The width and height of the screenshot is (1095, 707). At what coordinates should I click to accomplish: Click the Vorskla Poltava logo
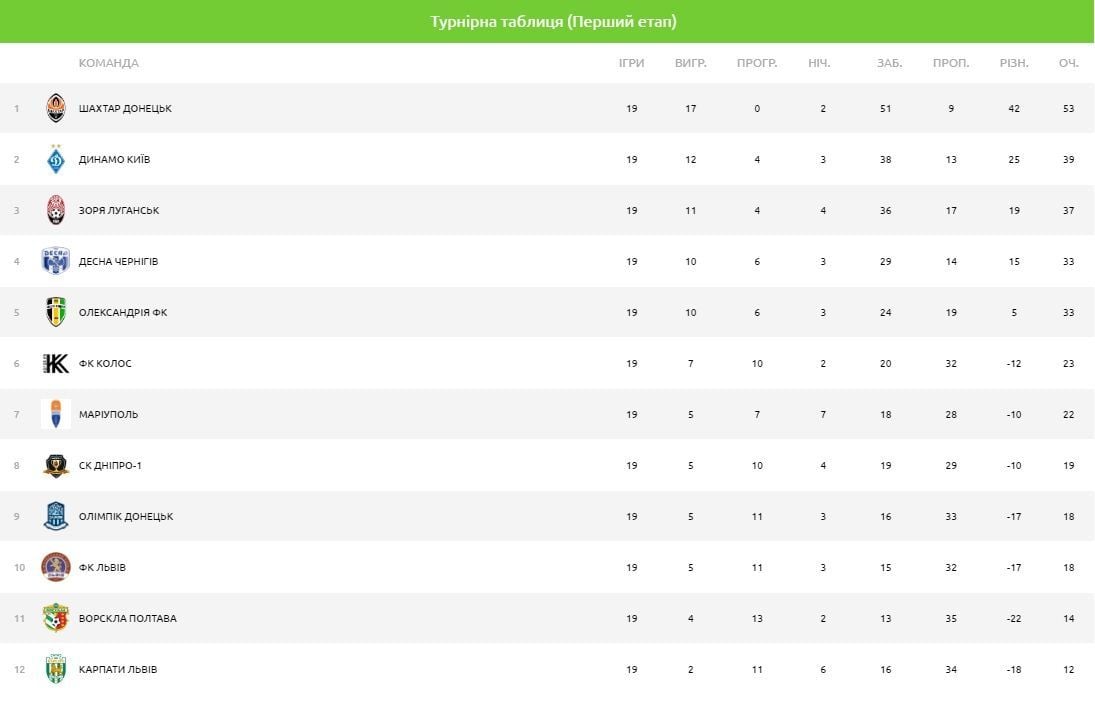click(56, 618)
